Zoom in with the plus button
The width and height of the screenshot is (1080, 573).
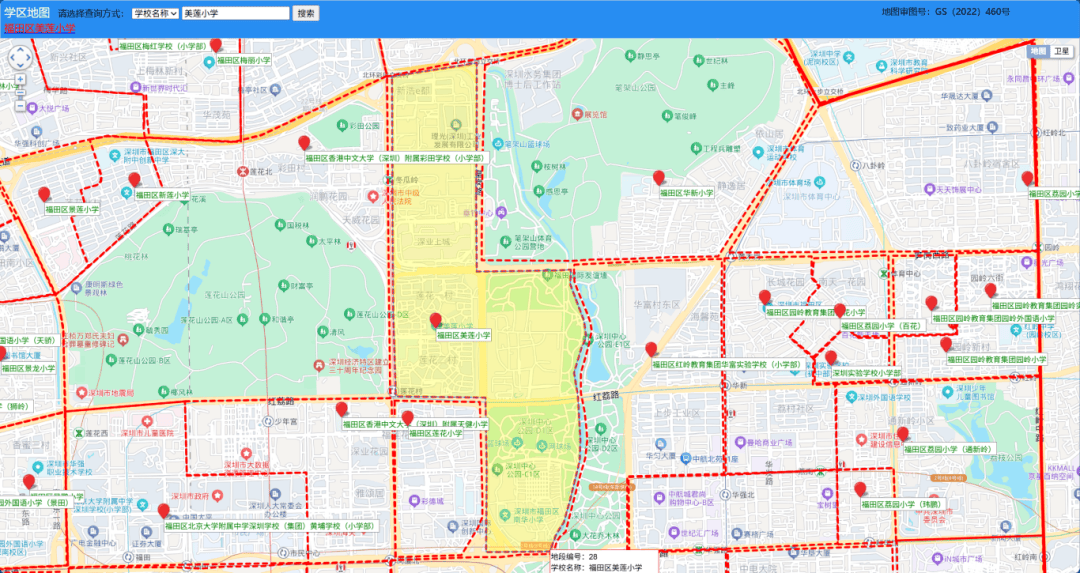coord(20,79)
